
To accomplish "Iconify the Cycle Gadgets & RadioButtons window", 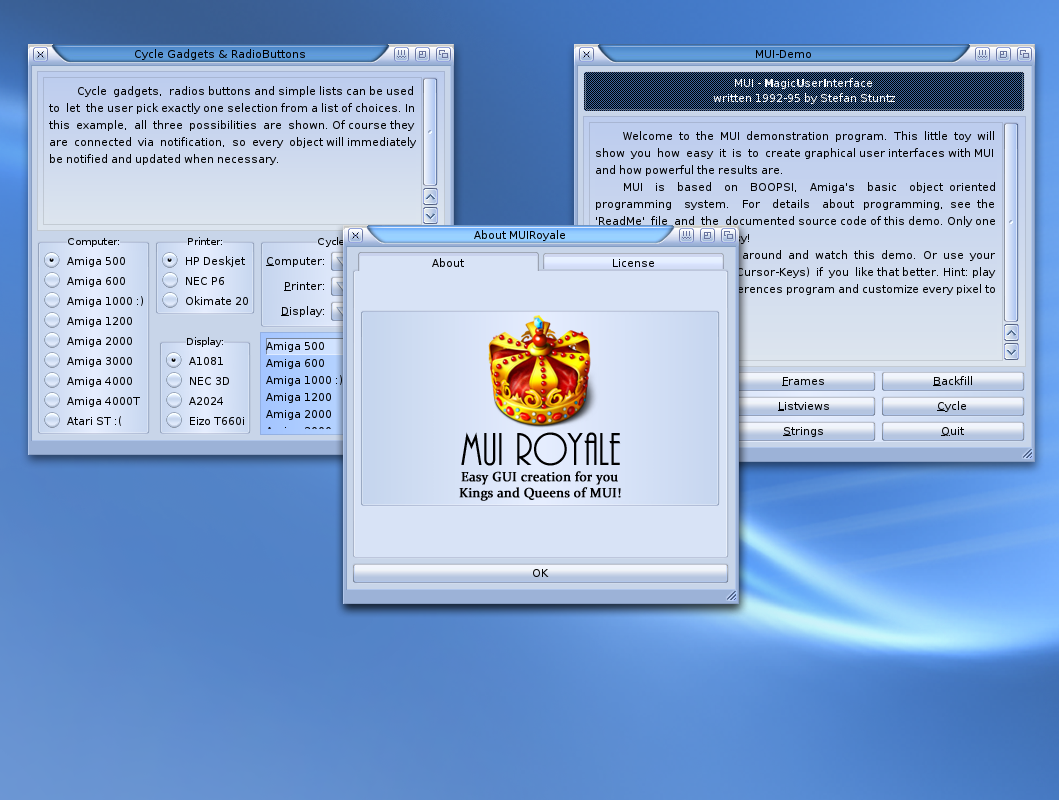I will point(401,54).
